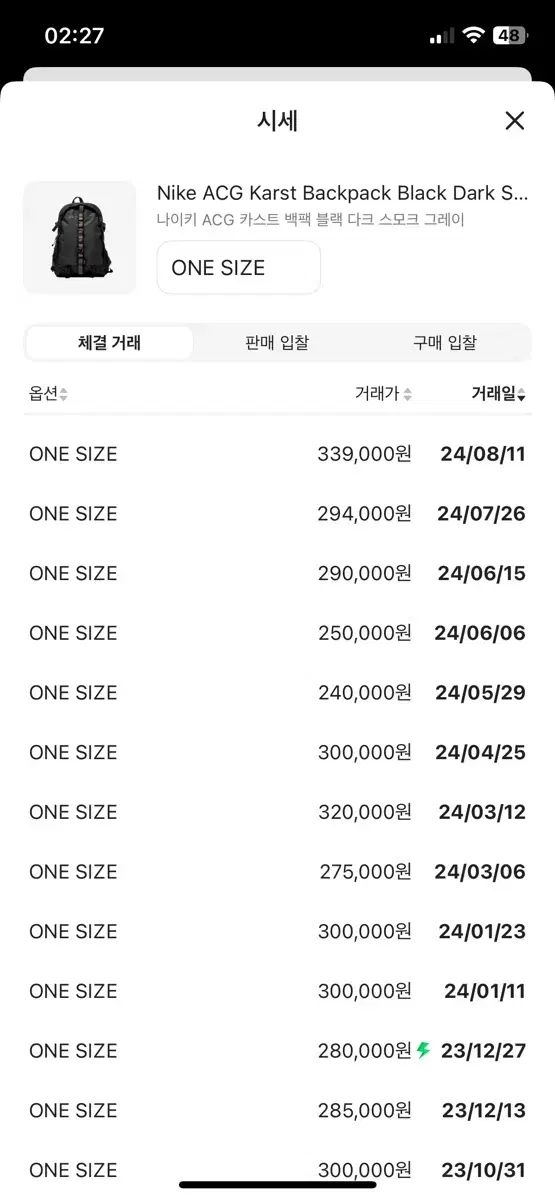Tap the Wi-Fi icon in the status bar
This screenshot has width=555, height=1200.
pos(473,35)
